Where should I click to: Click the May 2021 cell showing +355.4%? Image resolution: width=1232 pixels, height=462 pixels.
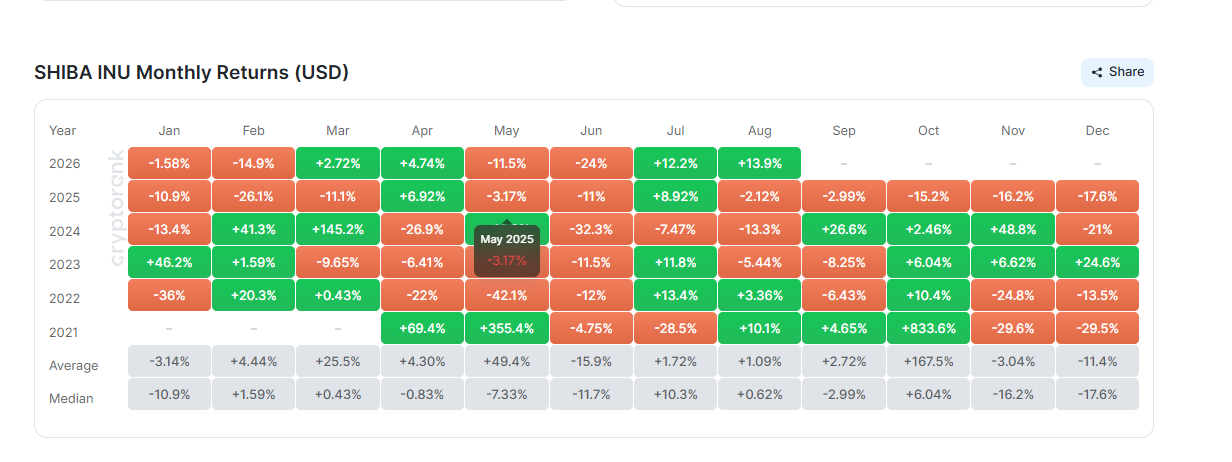[507, 329]
